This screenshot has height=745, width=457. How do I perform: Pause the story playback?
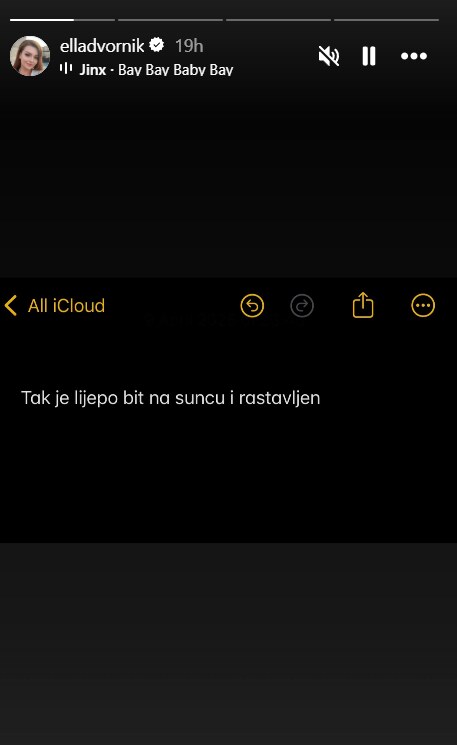[x=369, y=56]
